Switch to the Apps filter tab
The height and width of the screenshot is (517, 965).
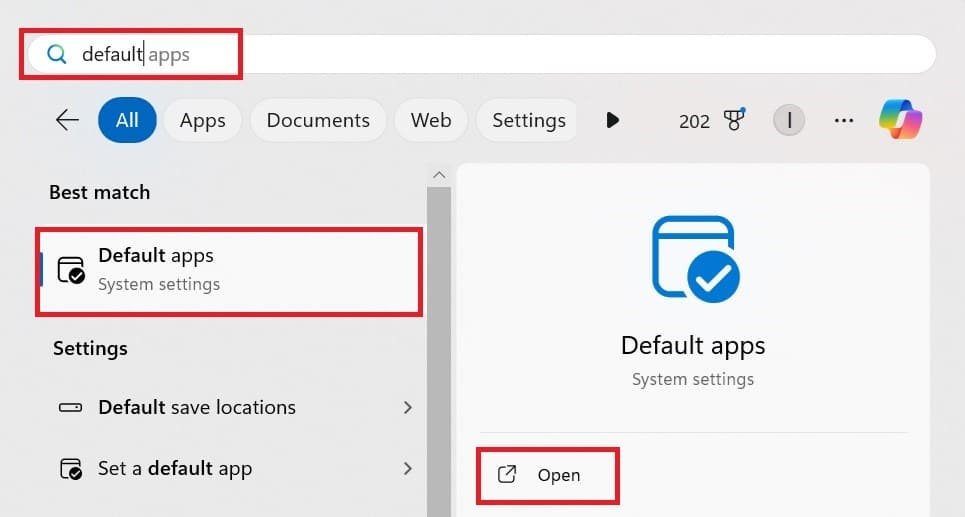202,120
